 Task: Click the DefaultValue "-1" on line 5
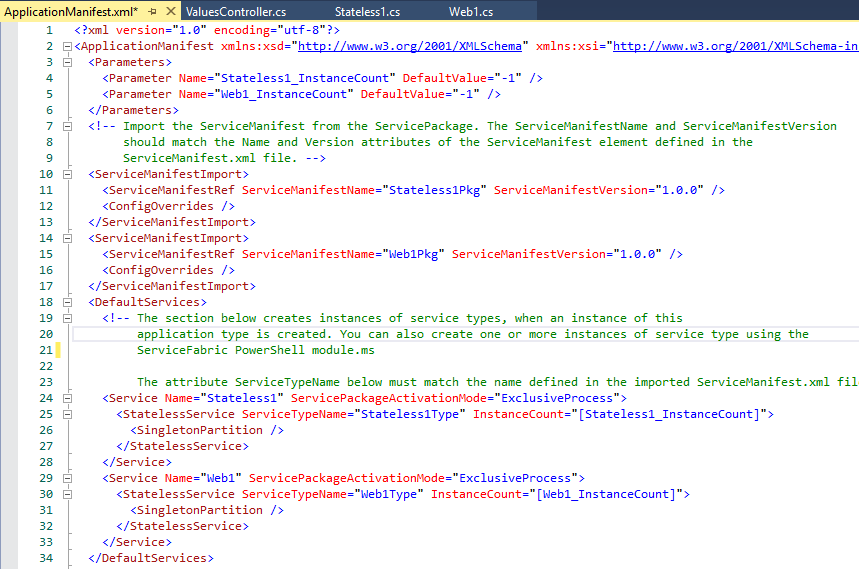(466, 94)
